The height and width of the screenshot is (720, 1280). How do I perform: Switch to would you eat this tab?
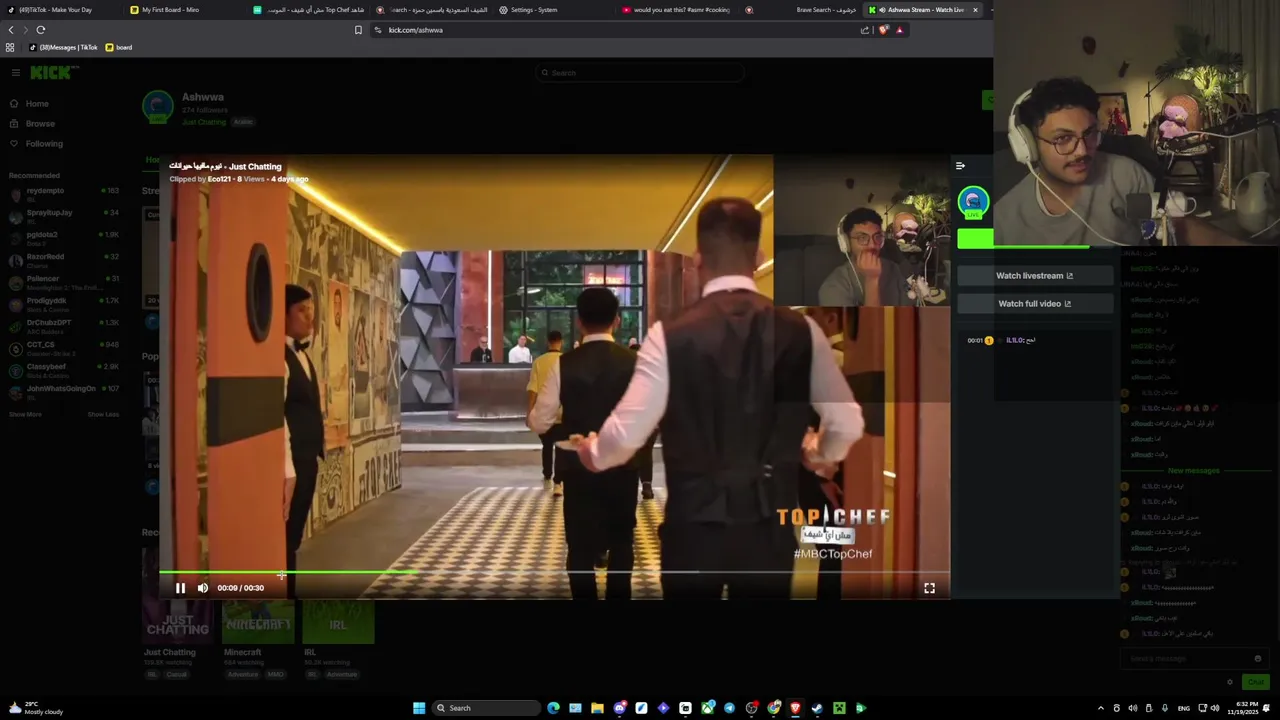[680, 10]
